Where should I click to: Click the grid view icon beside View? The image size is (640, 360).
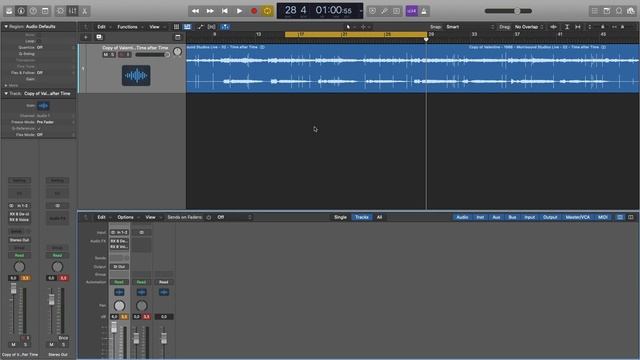click(x=176, y=27)
